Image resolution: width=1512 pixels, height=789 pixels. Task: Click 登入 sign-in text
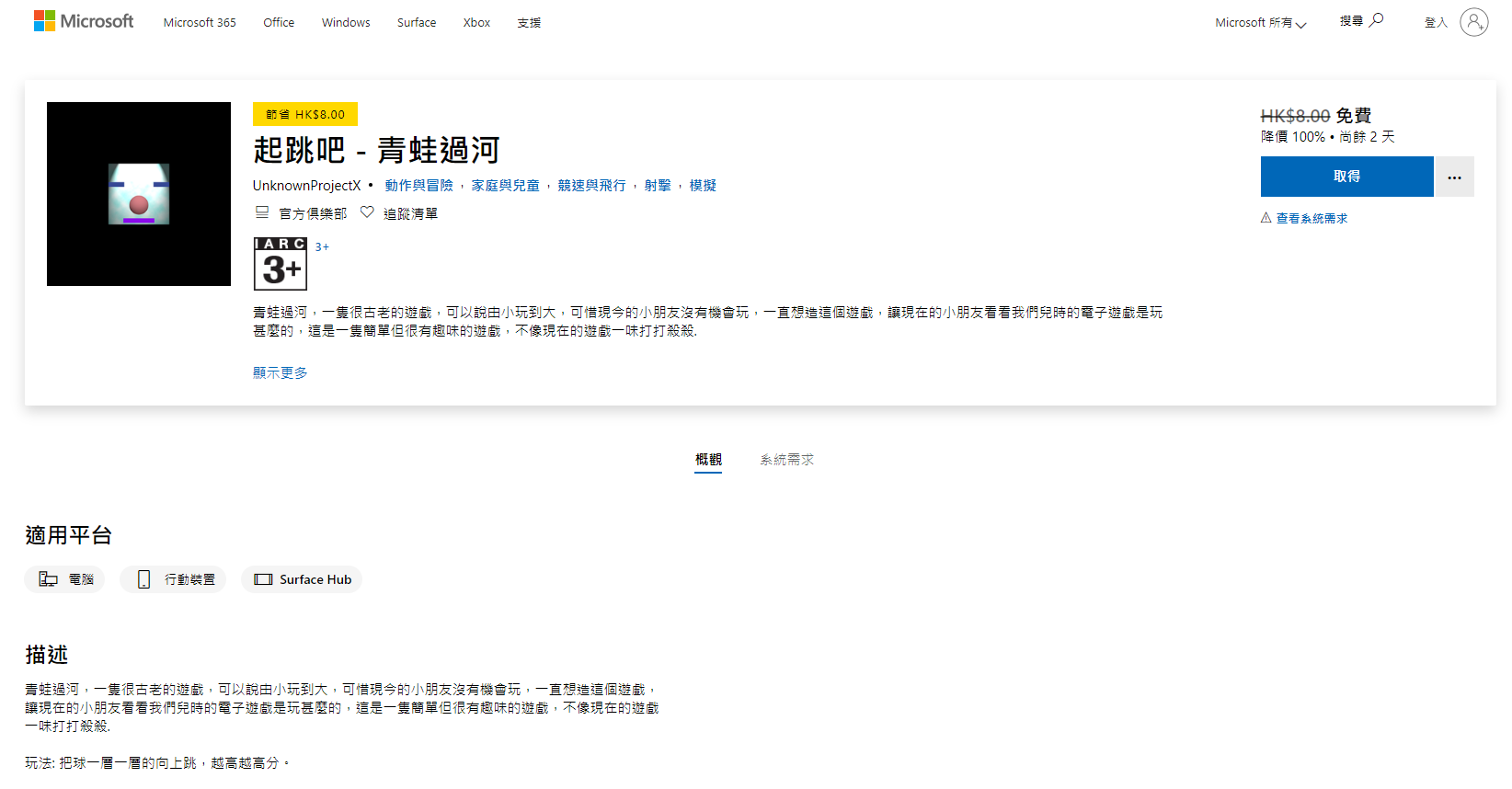(1436, 23)
